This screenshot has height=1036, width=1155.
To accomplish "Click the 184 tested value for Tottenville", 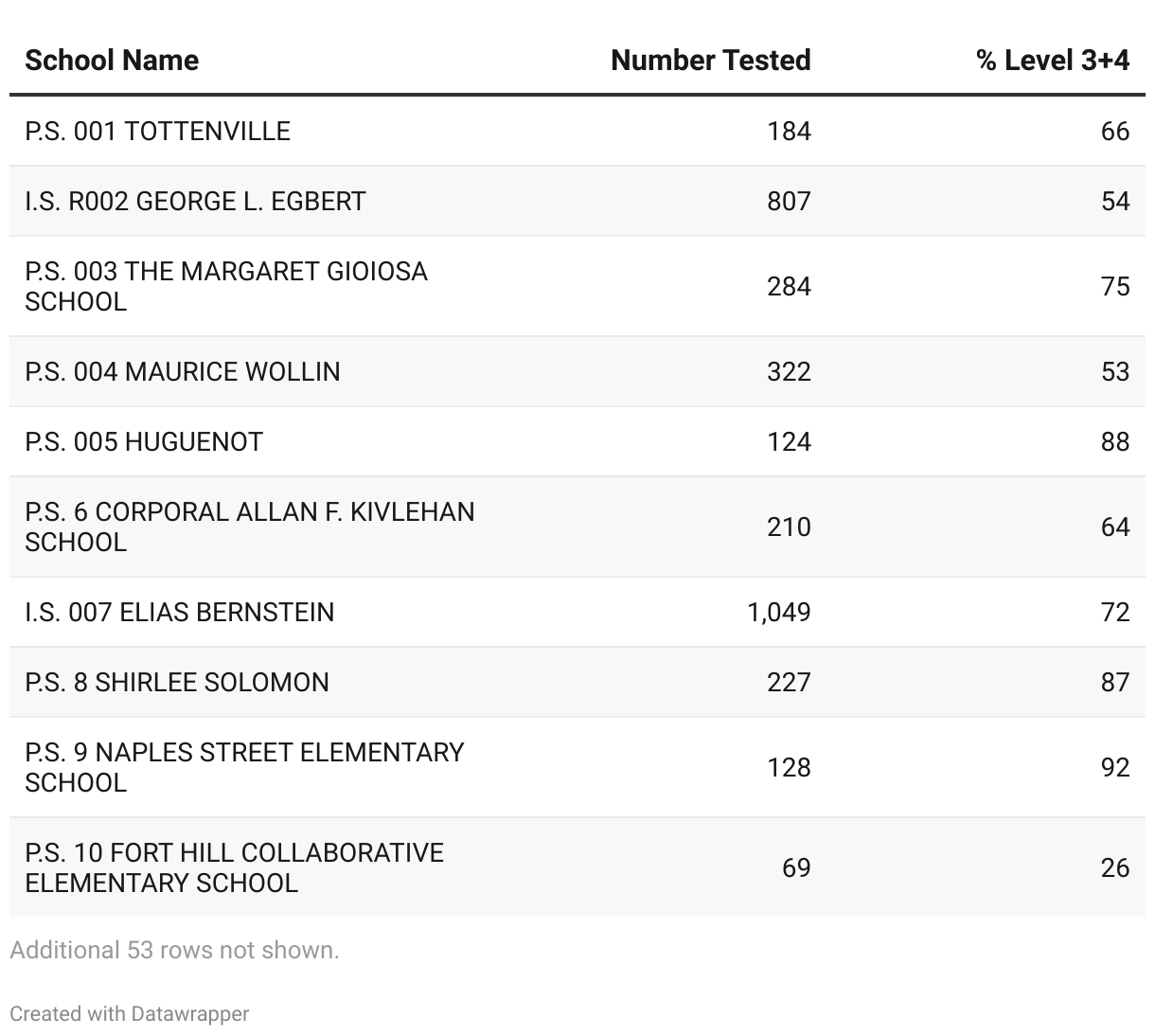I will click(789, 131).
